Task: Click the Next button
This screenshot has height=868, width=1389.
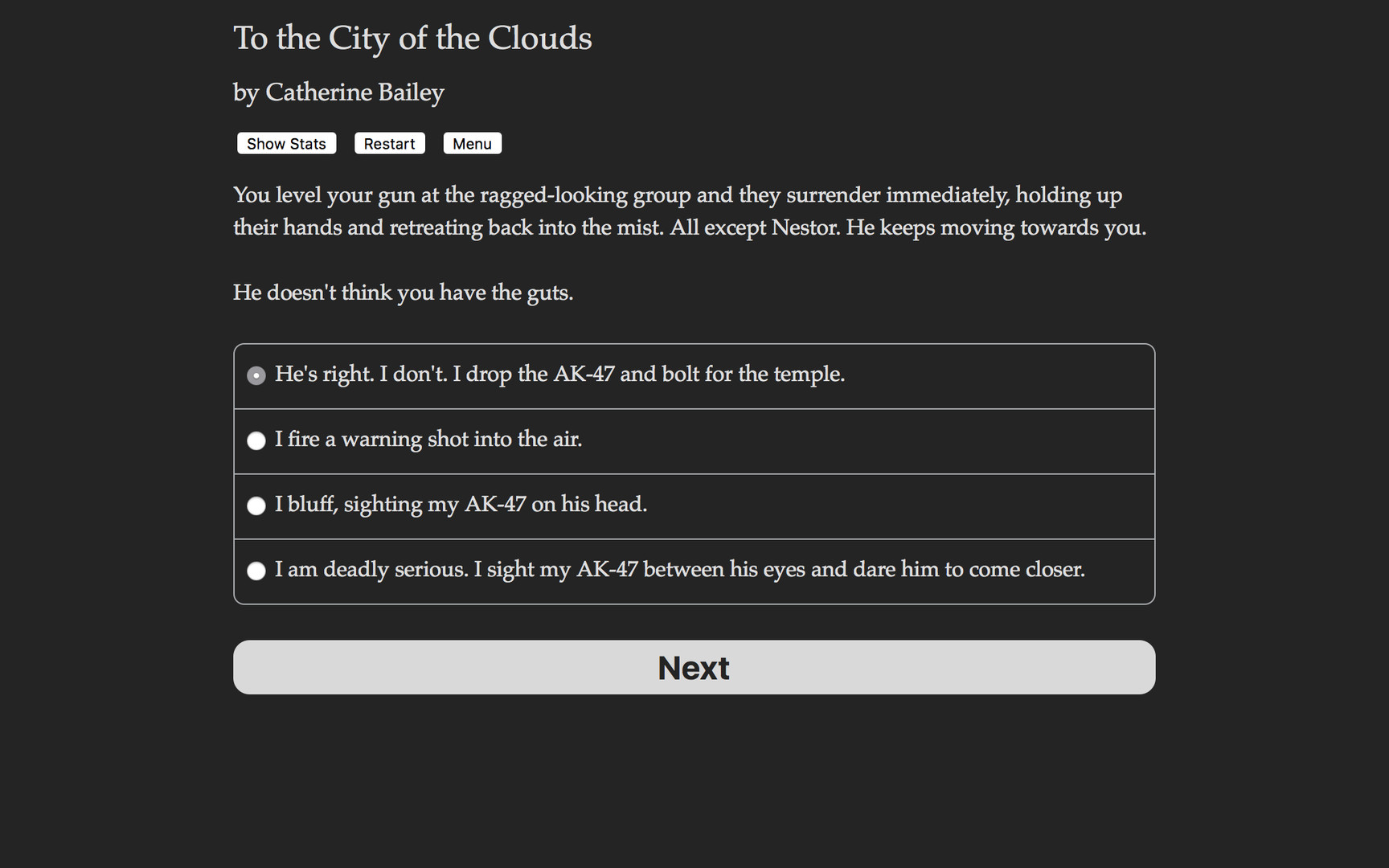Action: pyautogui.click(x=693, y=667)
